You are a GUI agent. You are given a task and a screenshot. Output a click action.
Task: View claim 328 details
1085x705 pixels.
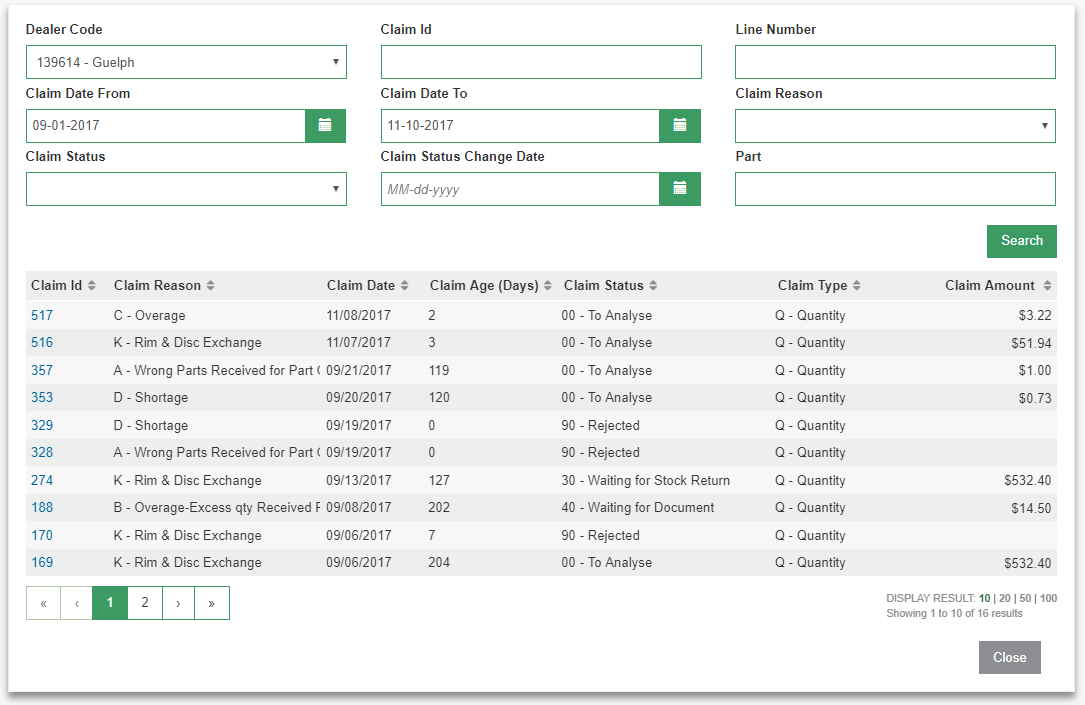tap(42, 452)
